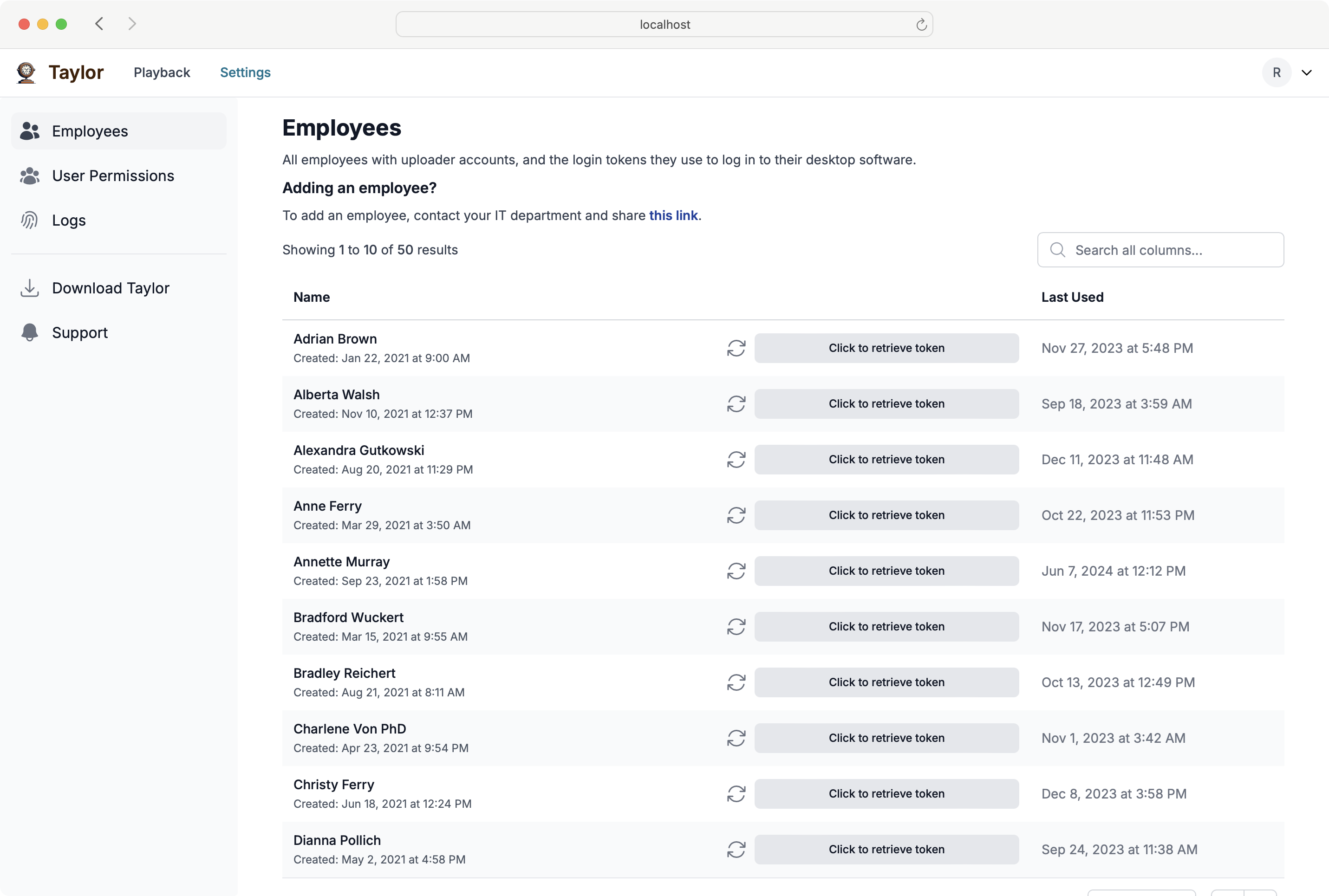
Task: Click refresh token icon for Christy Ferry
Action: (736, 794)
